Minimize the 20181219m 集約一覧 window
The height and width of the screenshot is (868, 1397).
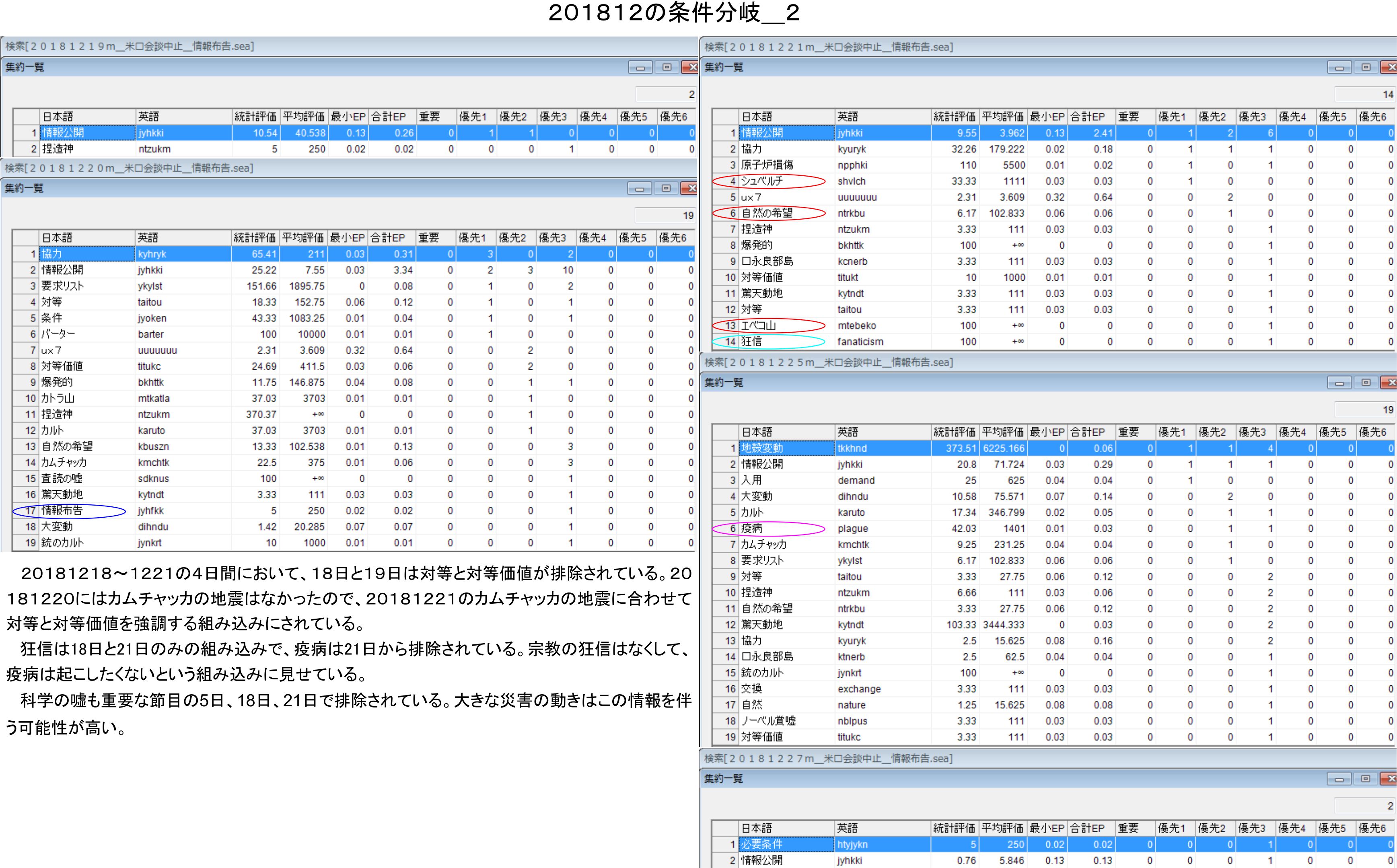[640, 68]
